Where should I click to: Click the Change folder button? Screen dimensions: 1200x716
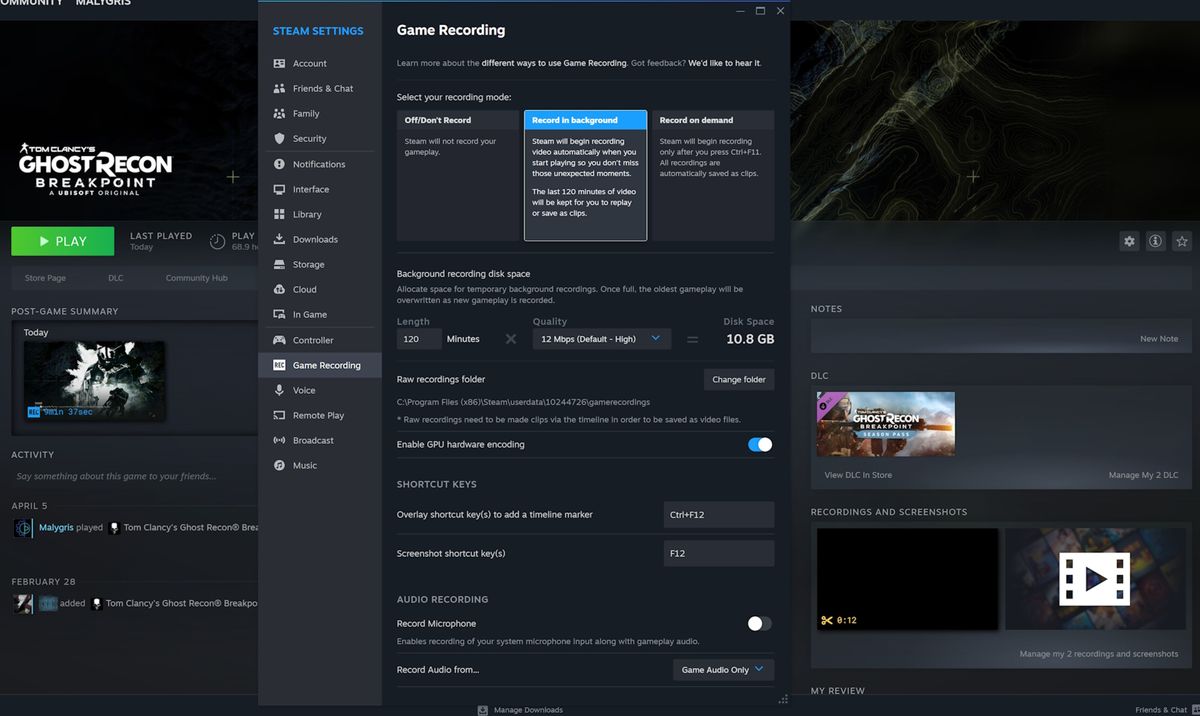click(x=737, y=379)
